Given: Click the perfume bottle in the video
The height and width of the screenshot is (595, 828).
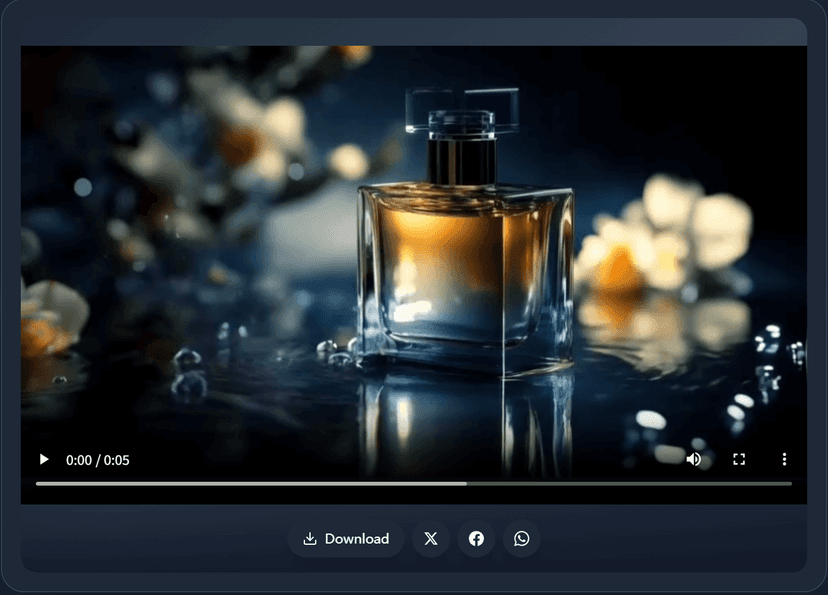Looking at the screenshot, I should 465,270.
